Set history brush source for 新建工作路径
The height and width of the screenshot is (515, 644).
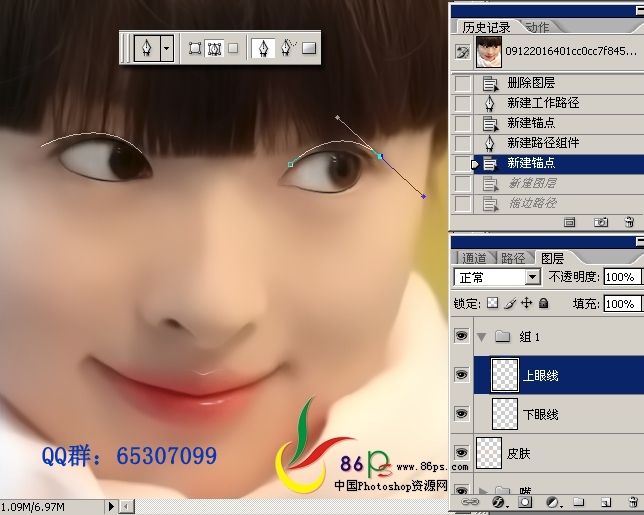(x=463, y=103)
